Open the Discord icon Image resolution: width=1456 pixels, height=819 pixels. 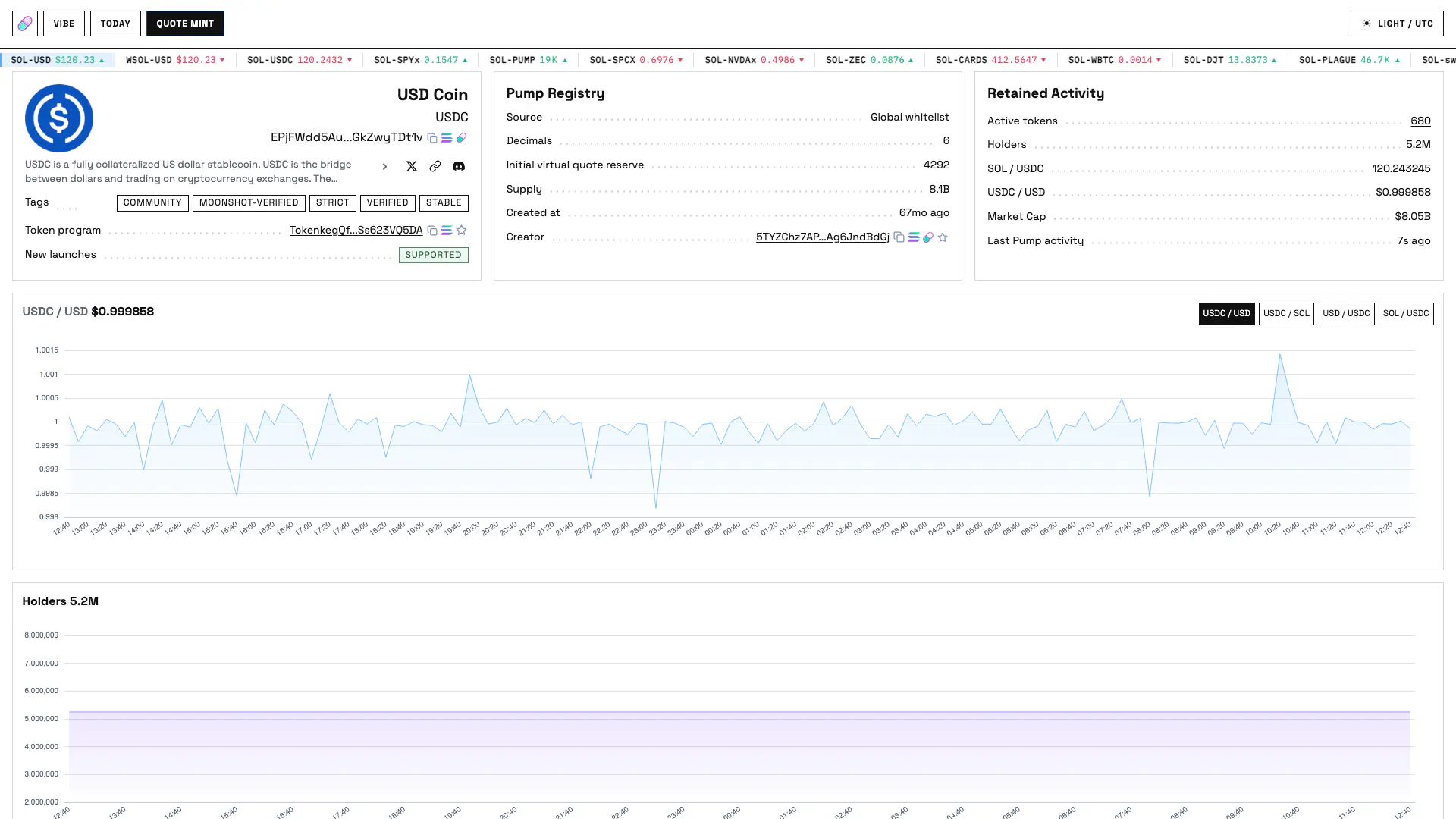[459, 166]
